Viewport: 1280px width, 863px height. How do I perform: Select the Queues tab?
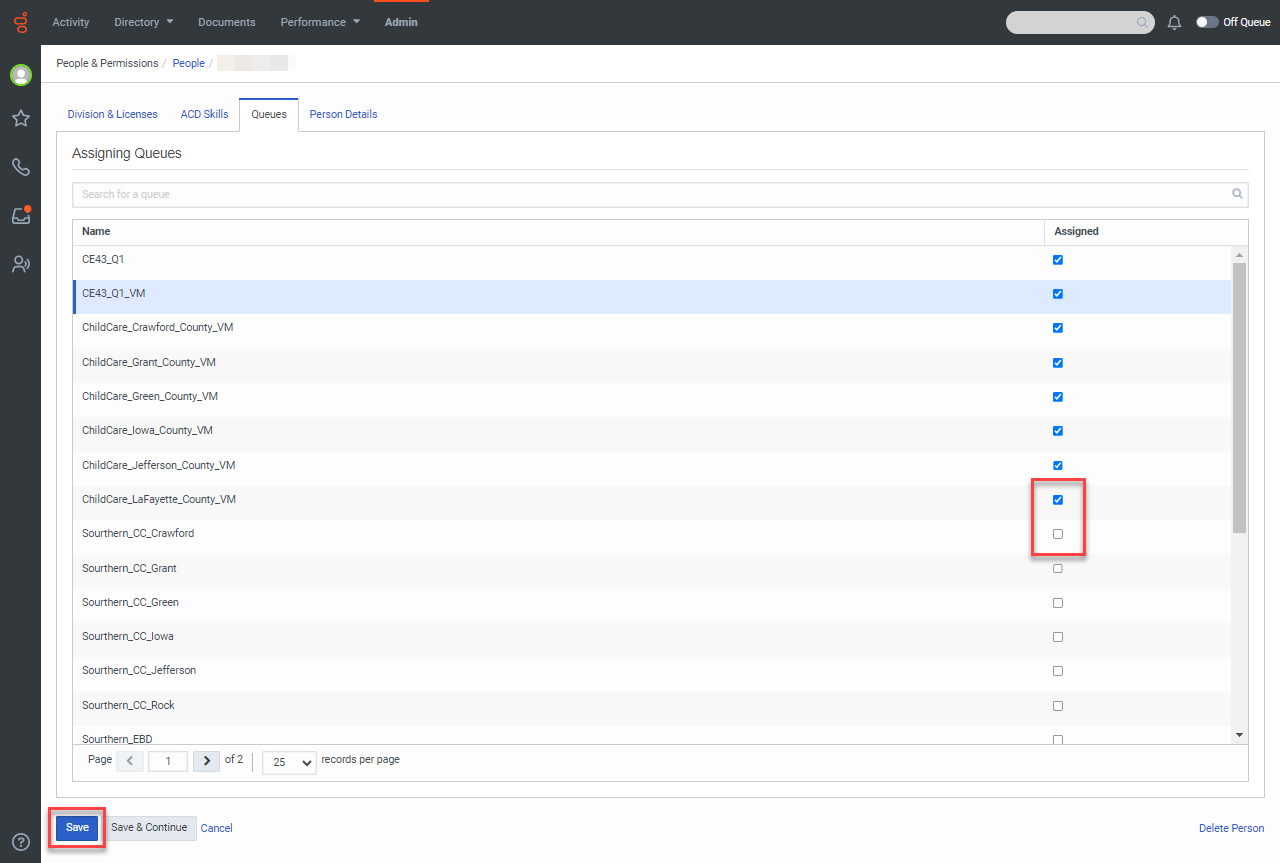pos(269,114)
